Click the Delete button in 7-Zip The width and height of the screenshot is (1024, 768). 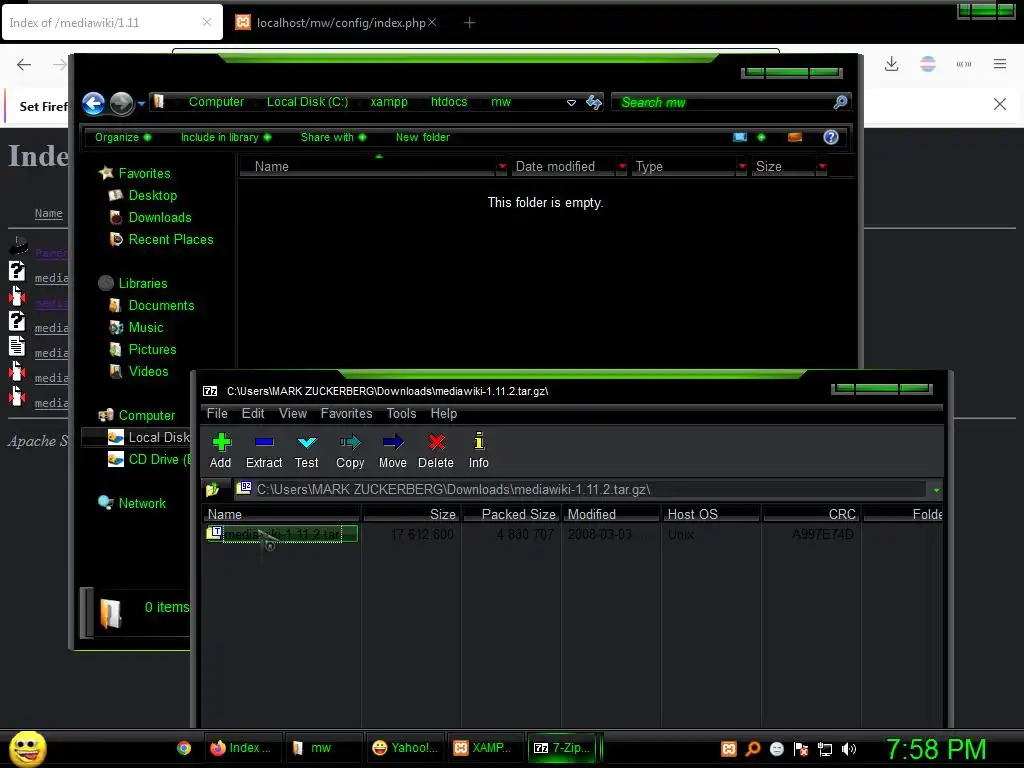pos(436,451)
